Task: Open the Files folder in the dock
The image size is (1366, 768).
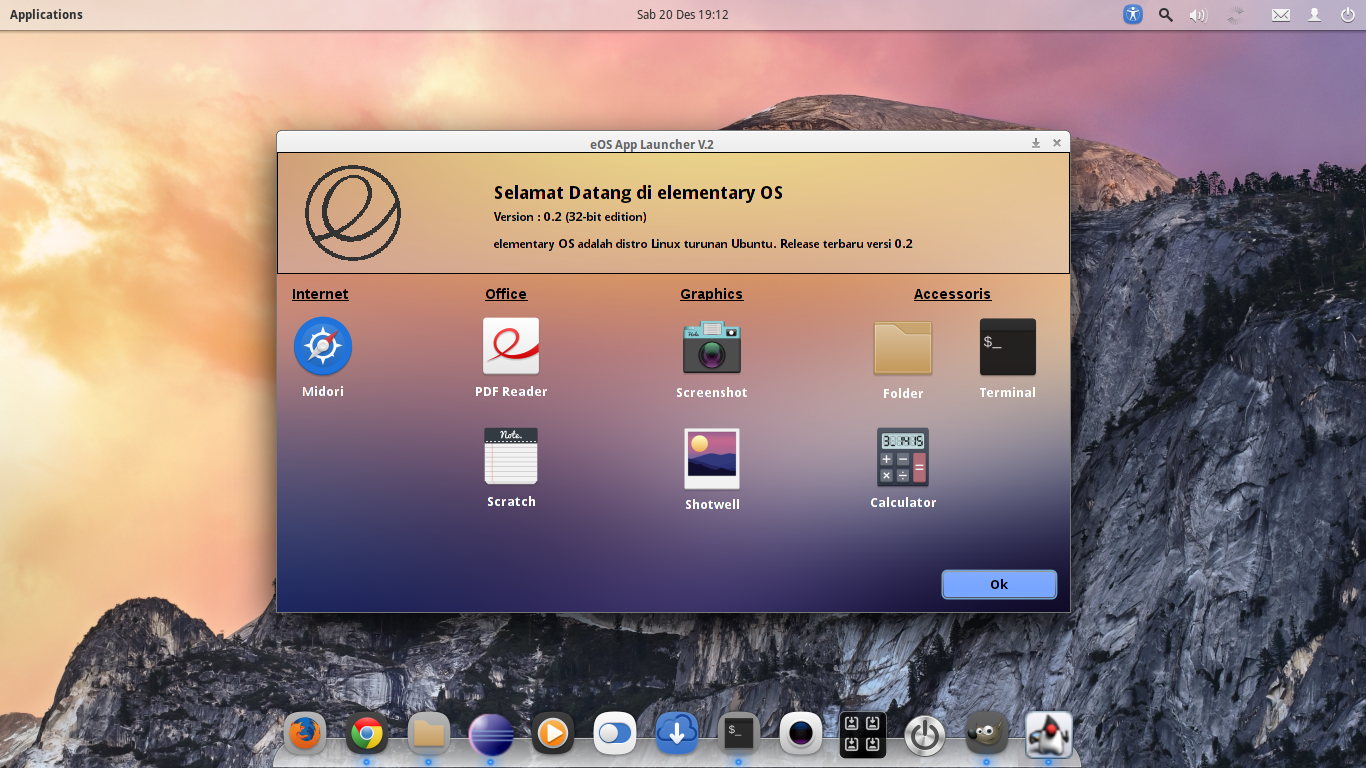Action: pyautogui.click(x=429, y=735)
